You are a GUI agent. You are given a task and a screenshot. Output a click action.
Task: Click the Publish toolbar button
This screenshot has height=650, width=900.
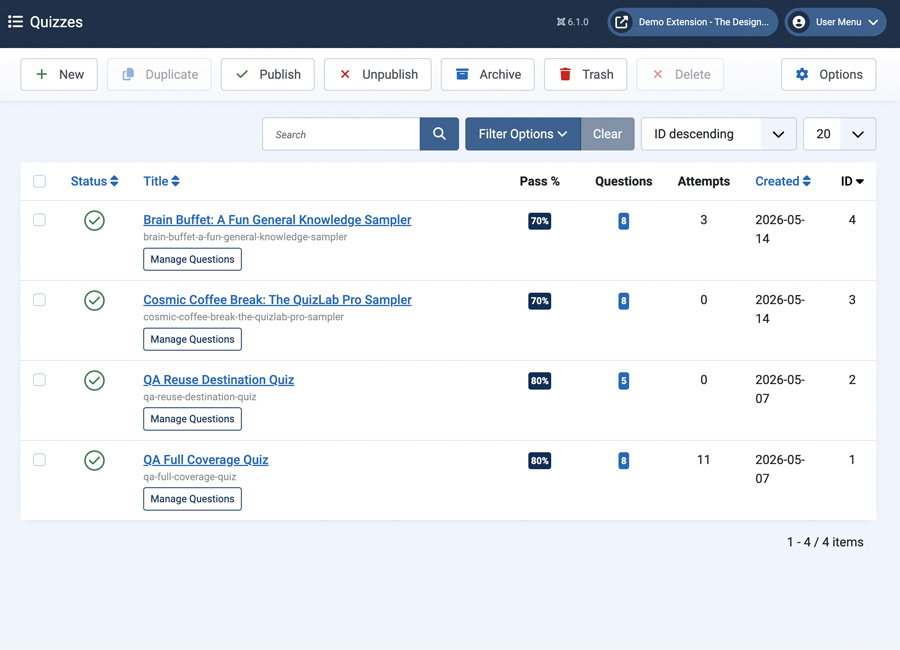267,74
